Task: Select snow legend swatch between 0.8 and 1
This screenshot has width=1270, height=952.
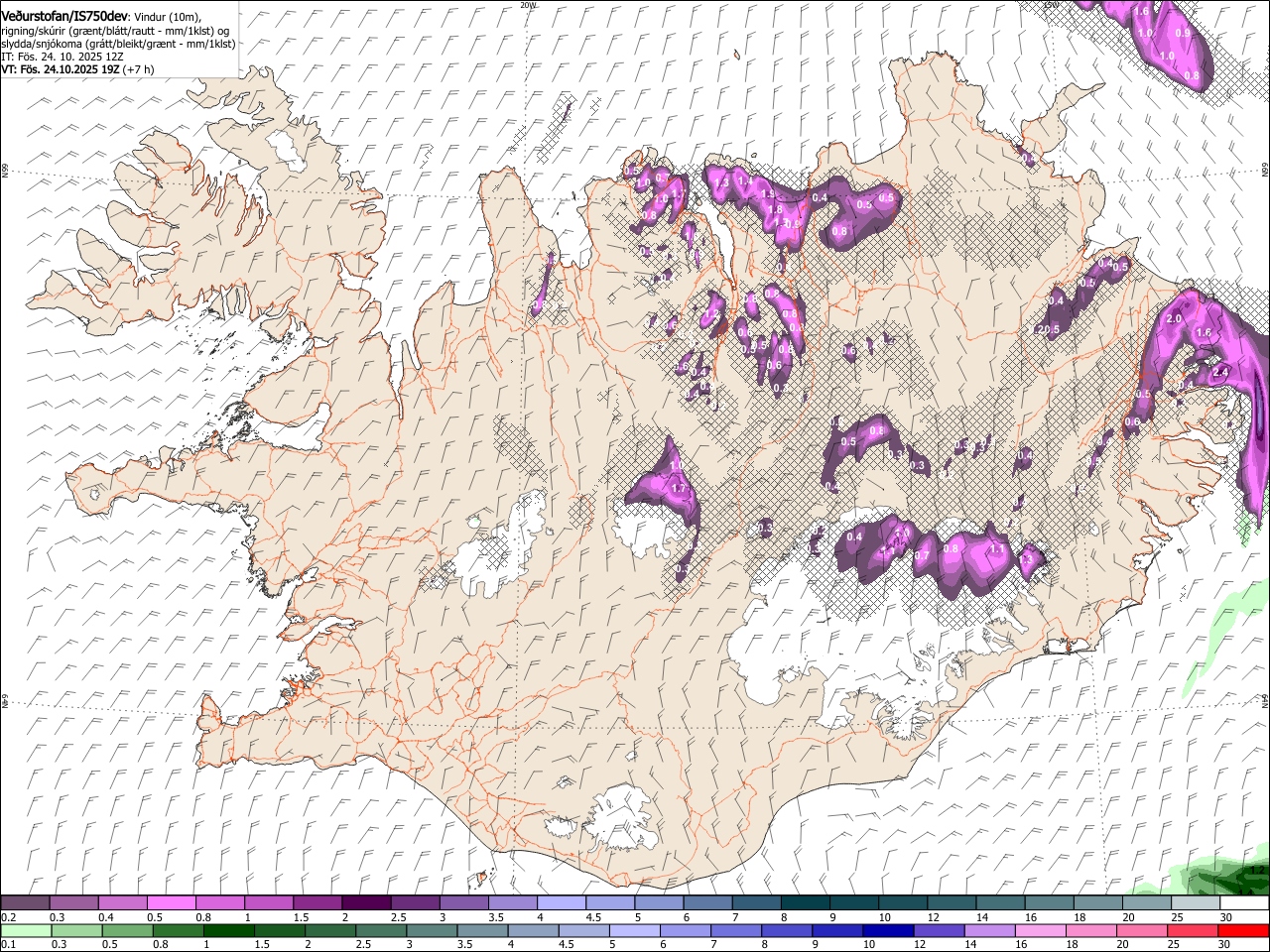Action: click(x=219, y=903)
